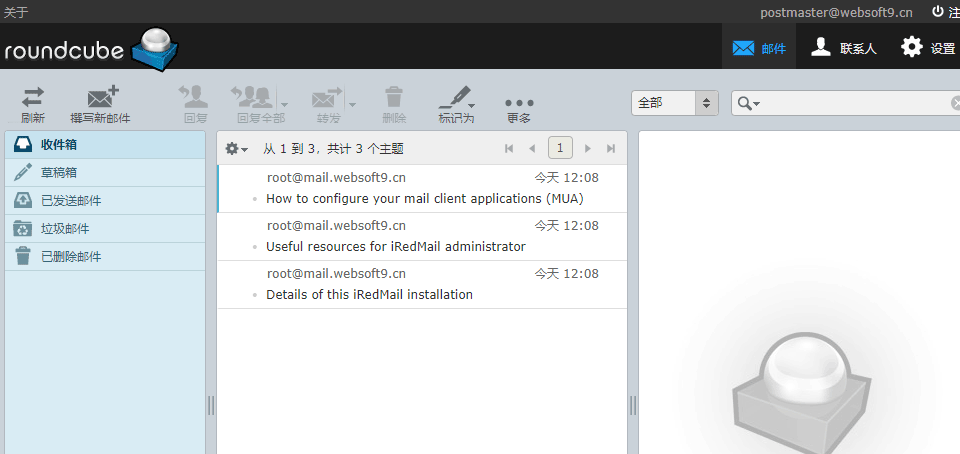This screenshot has height=454, width=960.
Task: Click the 更多 three-dots icon
Action: 519,103
